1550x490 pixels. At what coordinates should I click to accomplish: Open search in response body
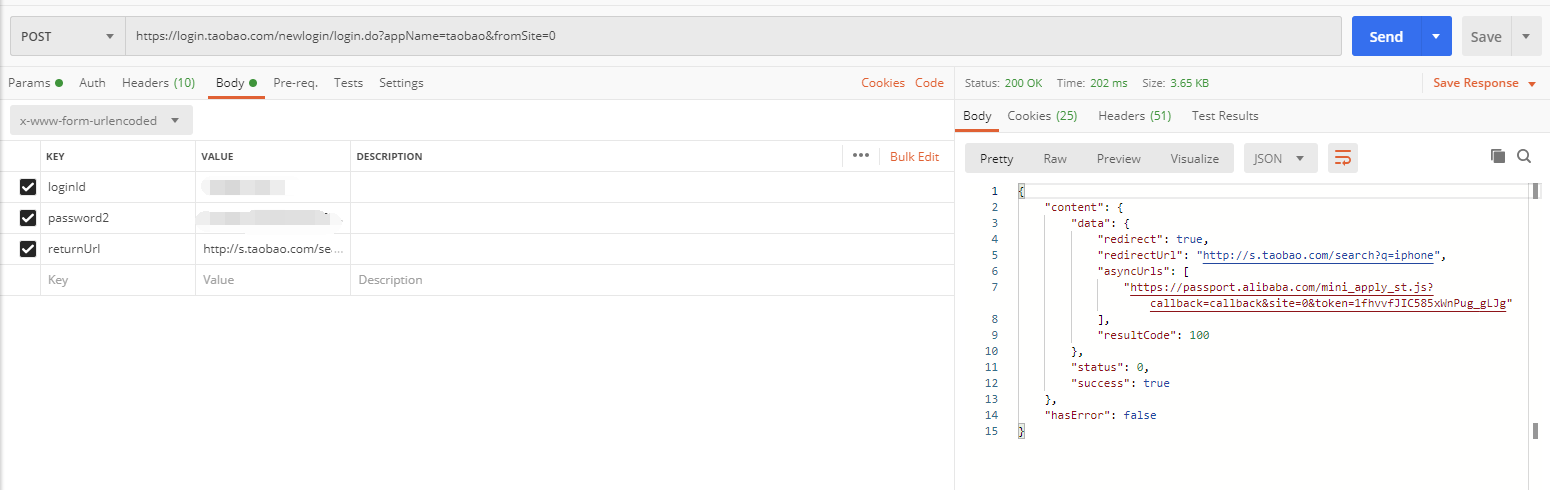1524,156
